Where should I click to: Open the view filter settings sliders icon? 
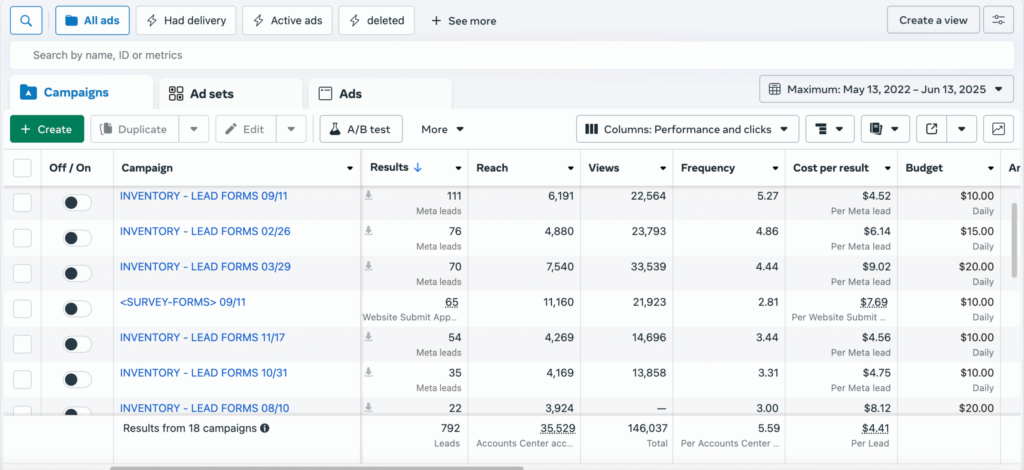(x=998, y=20)
